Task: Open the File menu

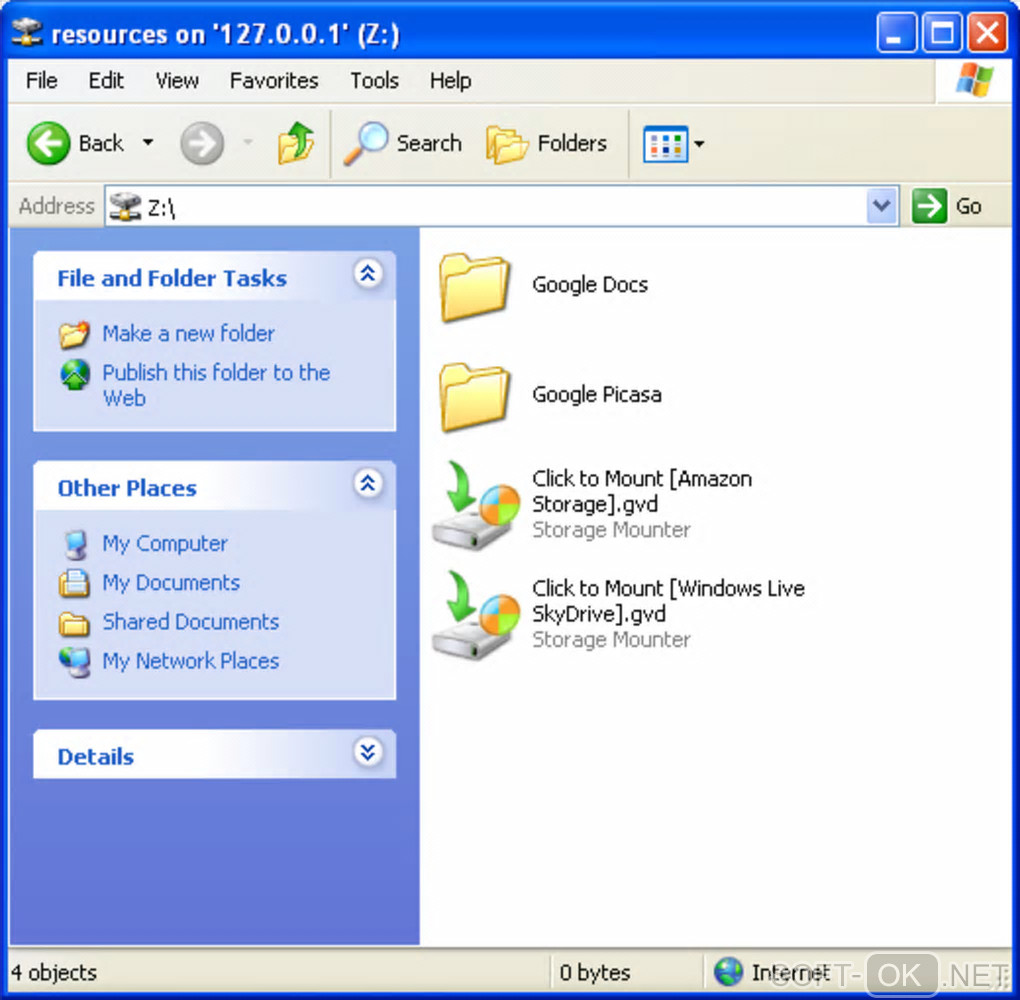Action: click(42, 81)
